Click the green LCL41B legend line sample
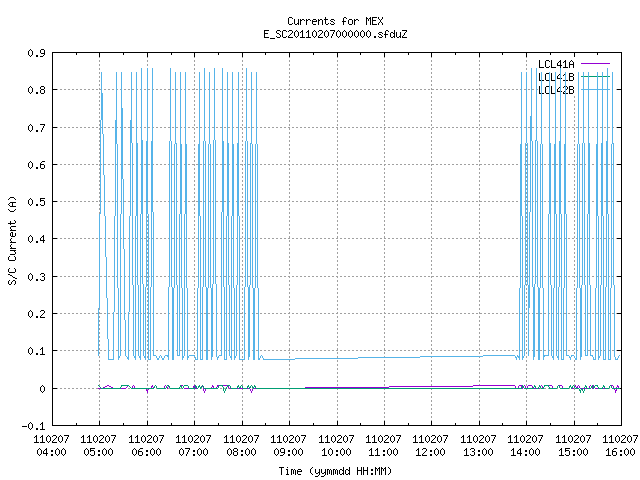This screenshot has width=640, height=480. point(595,77)
